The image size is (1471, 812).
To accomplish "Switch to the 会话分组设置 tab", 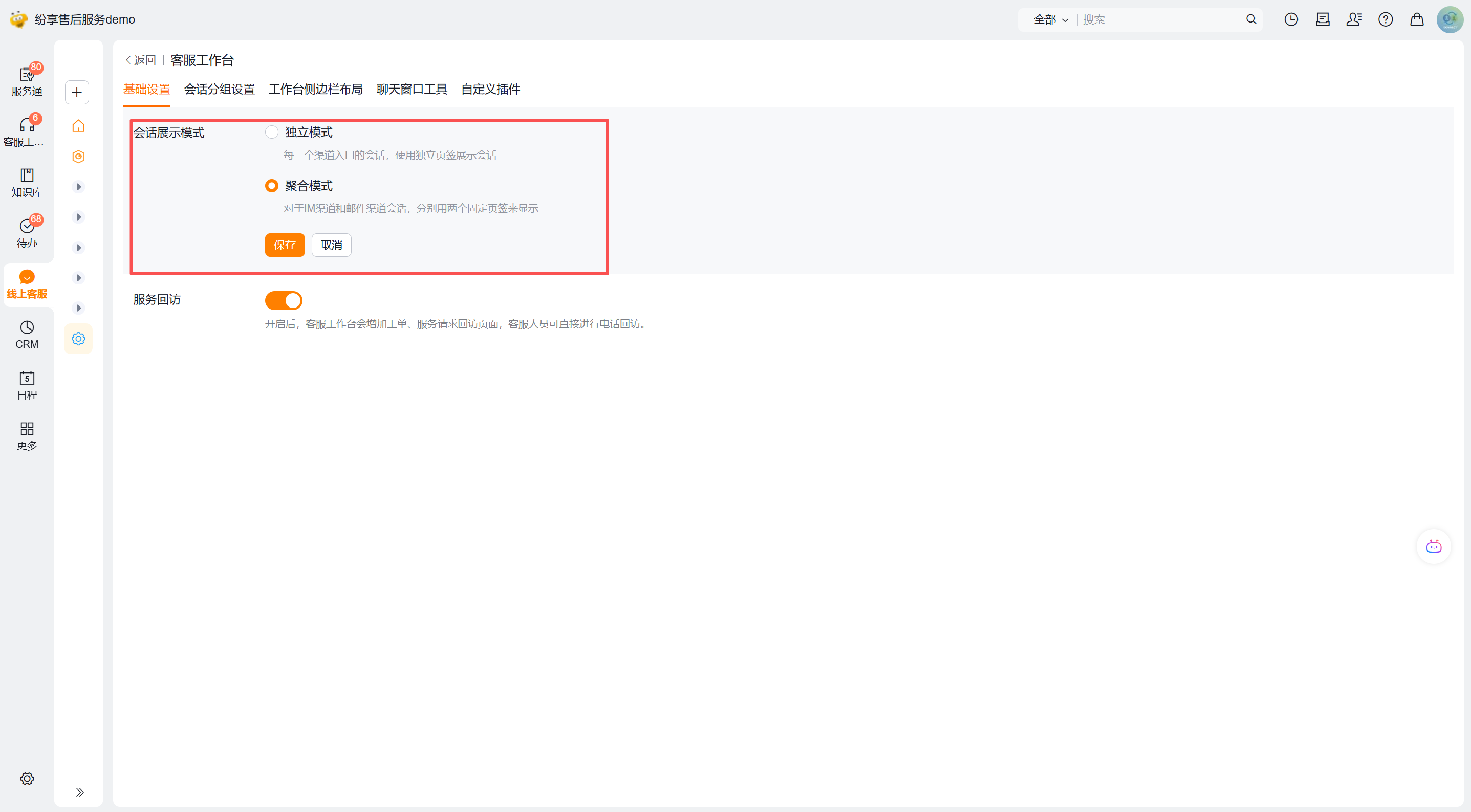I will (x=219, y=90).
